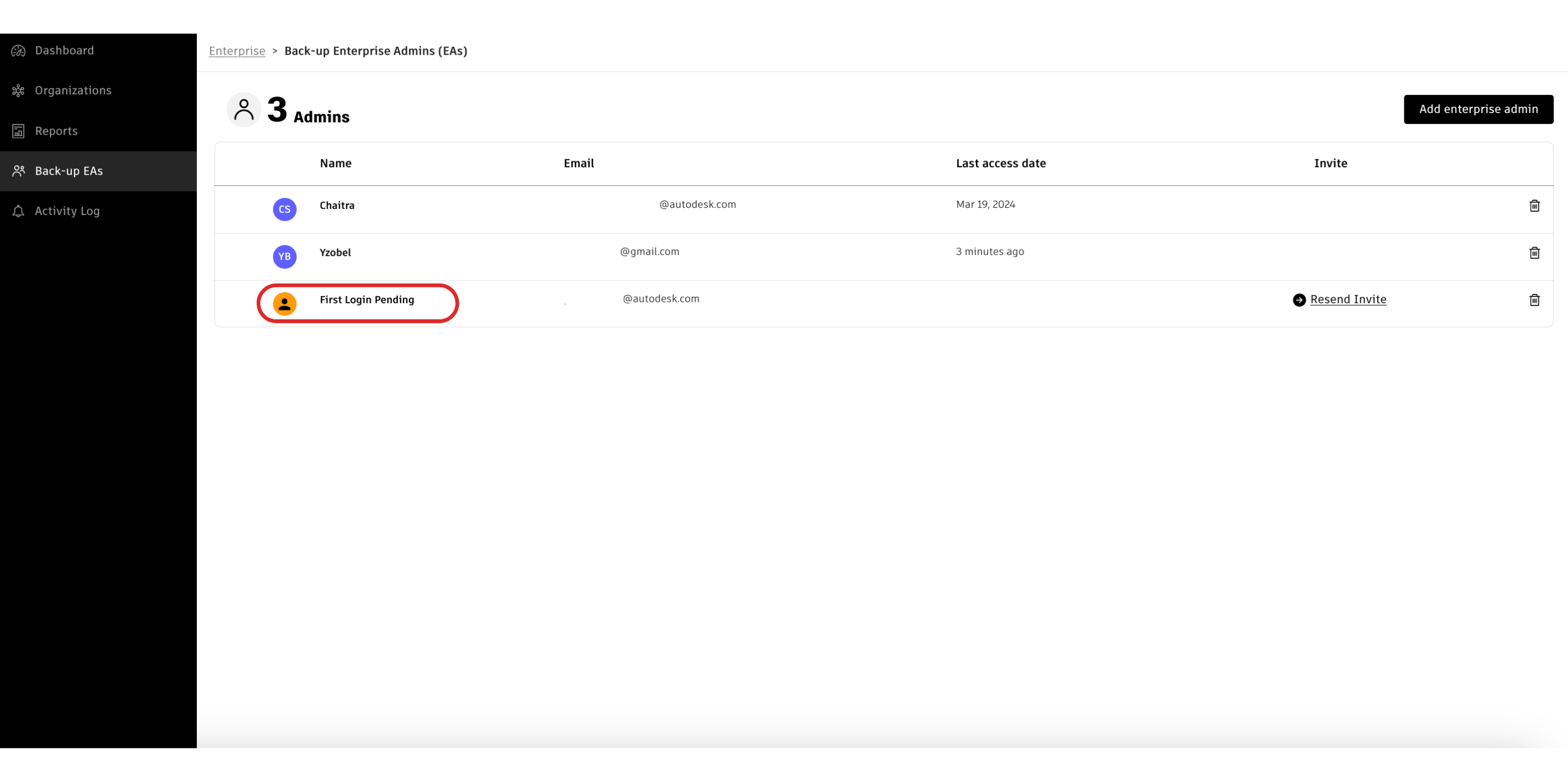This screenshot has width=1568, height=782.
Task: Click the Reports chart icon
Action: (18, 131)
